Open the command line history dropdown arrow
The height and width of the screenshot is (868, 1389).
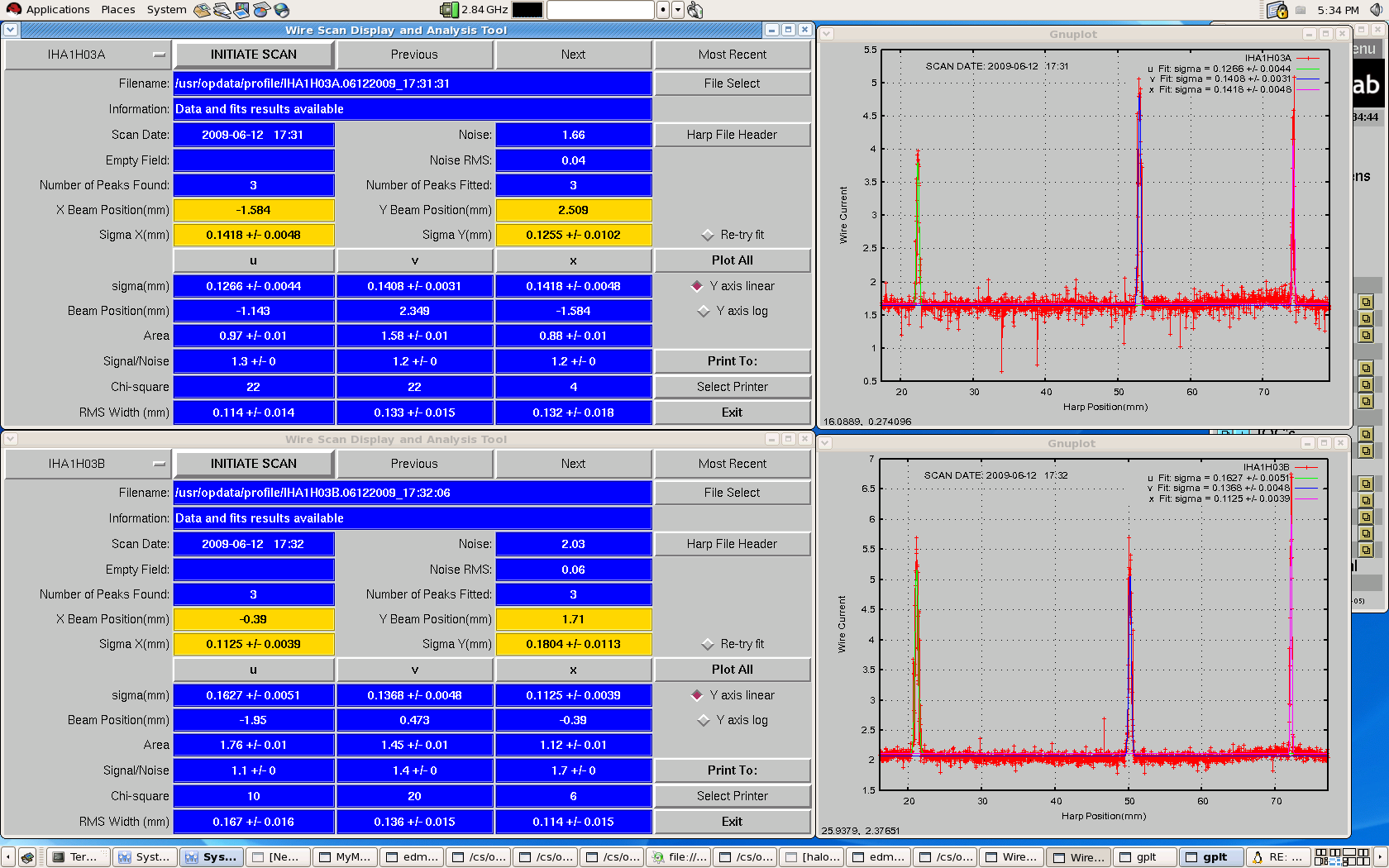point(678,10)
